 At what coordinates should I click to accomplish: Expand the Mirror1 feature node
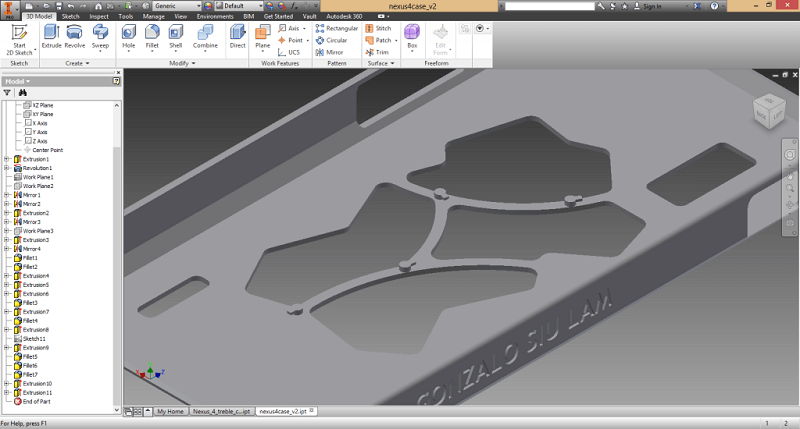click(7, 195)
